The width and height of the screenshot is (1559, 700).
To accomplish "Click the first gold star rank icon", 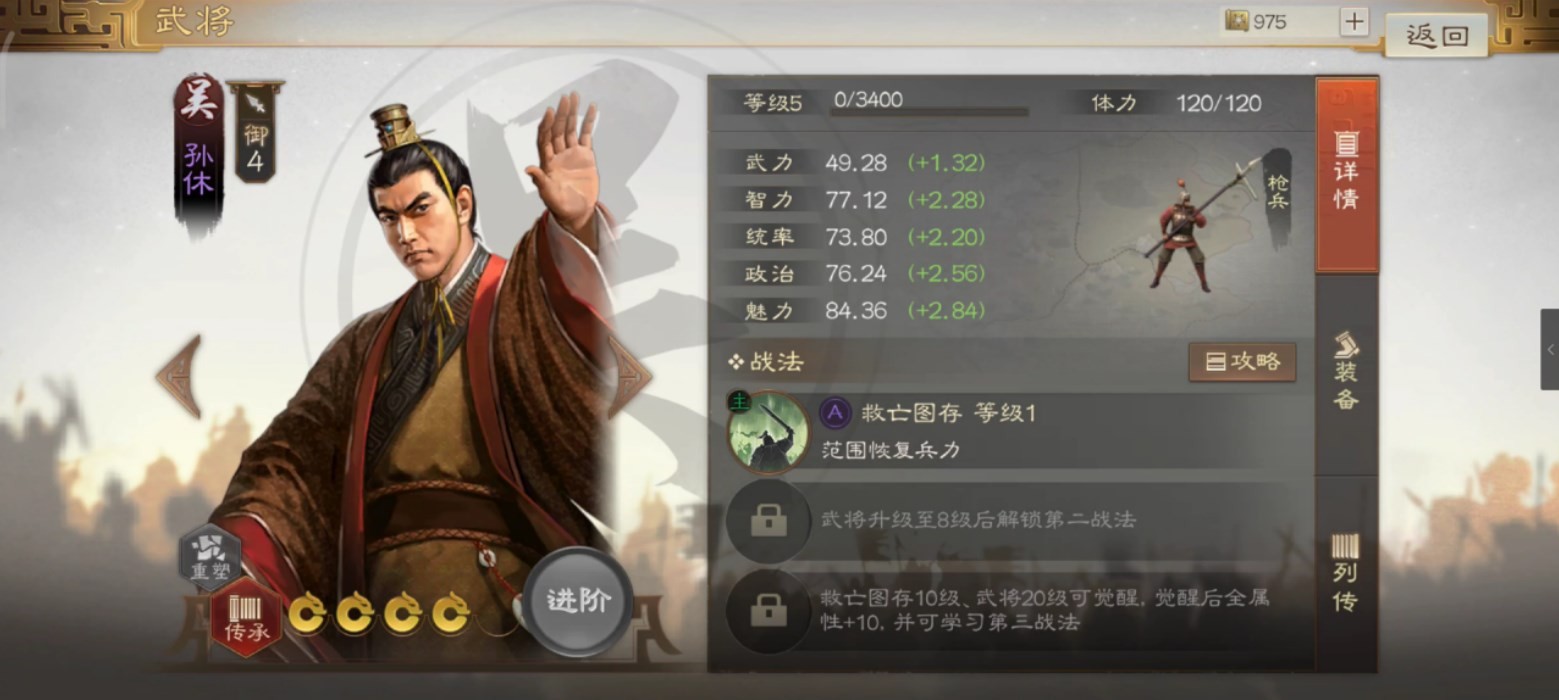I will coord(307,612).
